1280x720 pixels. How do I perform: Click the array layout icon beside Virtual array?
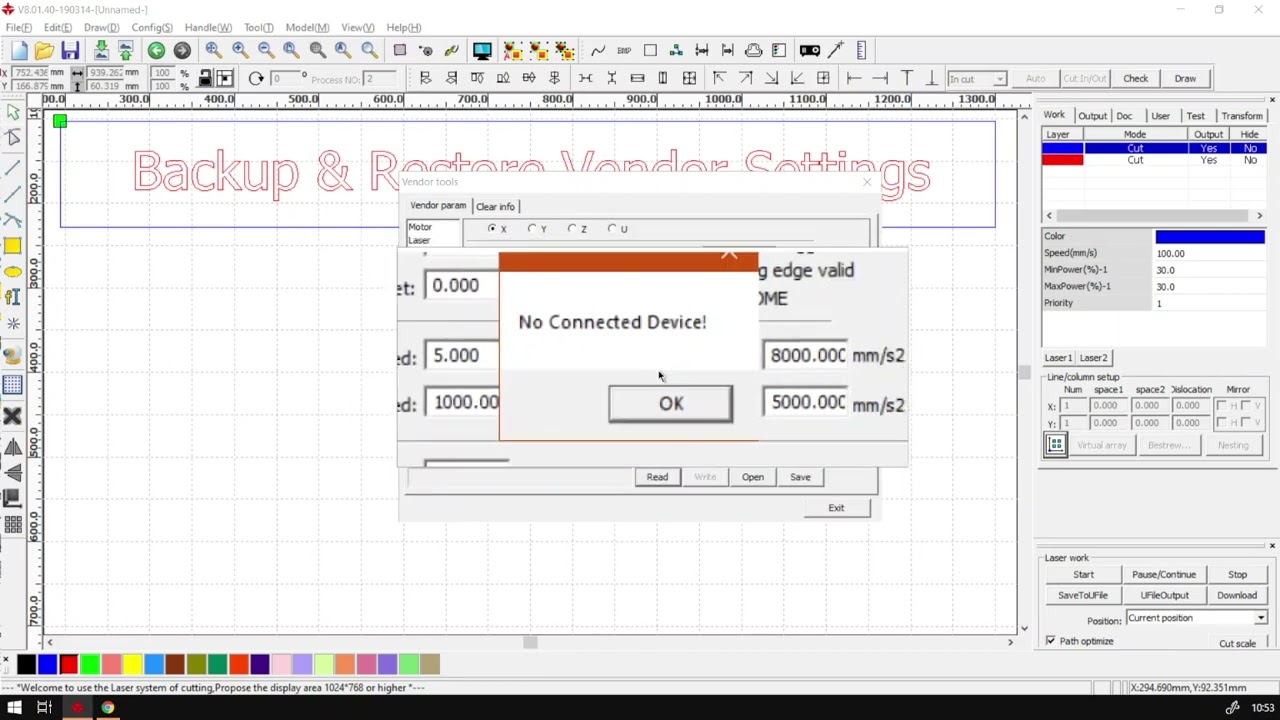coord(1056,446)
